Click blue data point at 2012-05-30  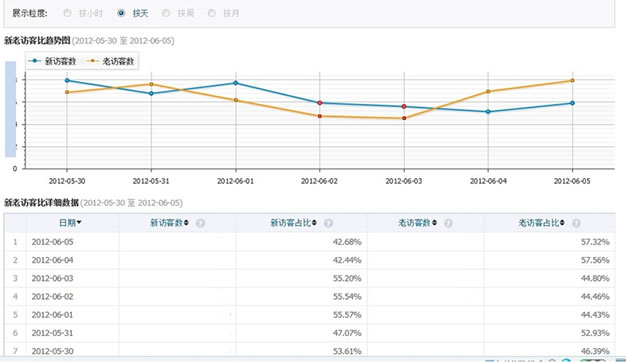pos(67,80)
